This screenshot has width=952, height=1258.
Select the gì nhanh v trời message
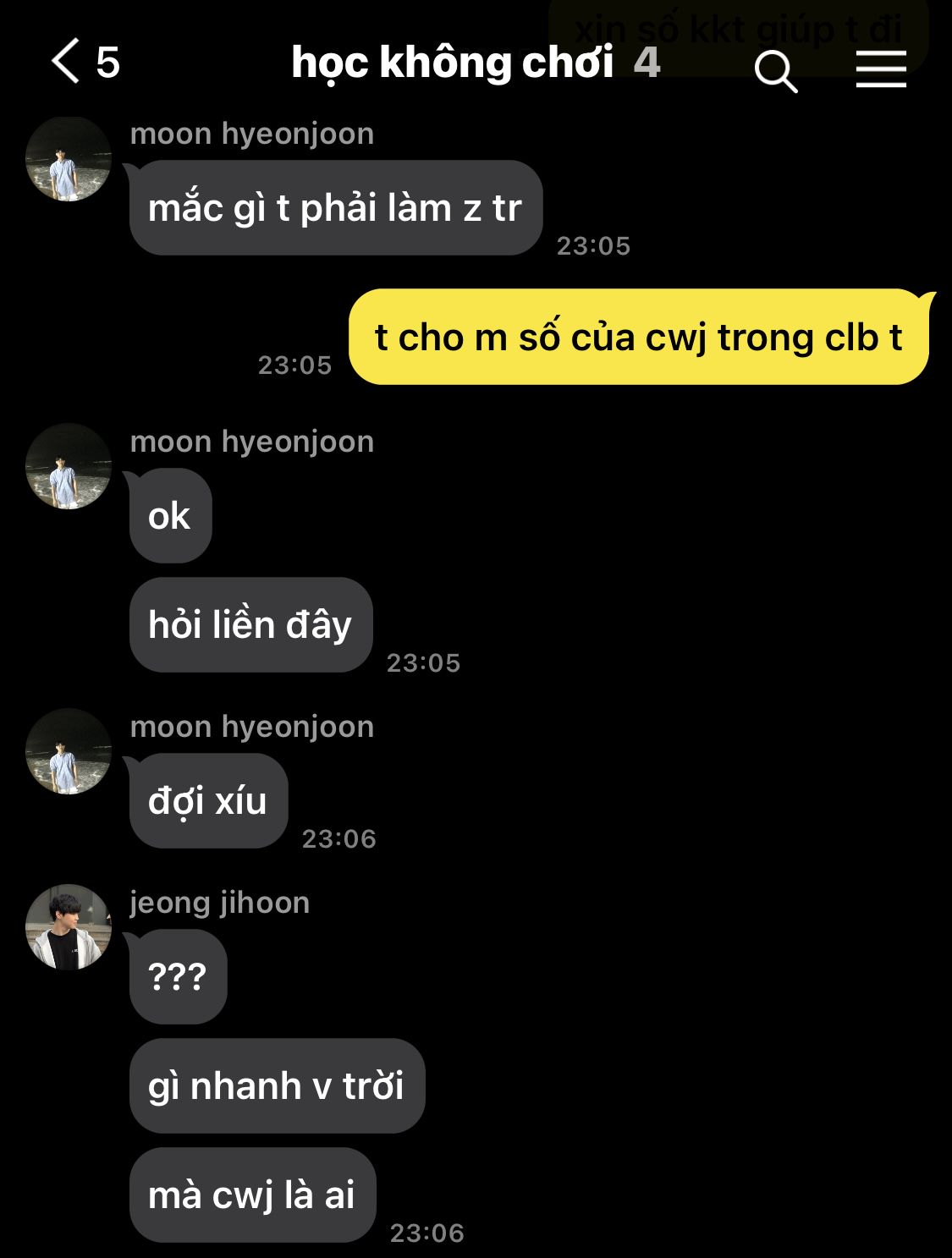(277, 1086)
